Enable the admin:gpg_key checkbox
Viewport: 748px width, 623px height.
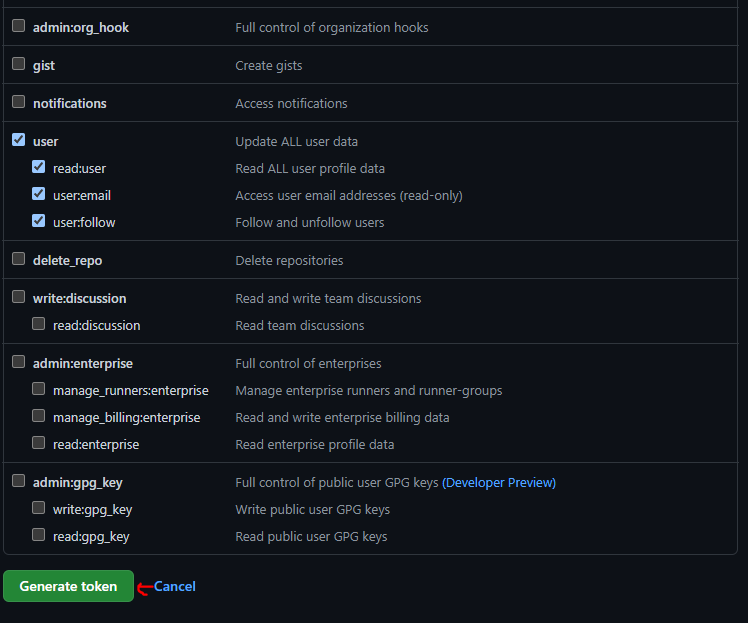19,481
